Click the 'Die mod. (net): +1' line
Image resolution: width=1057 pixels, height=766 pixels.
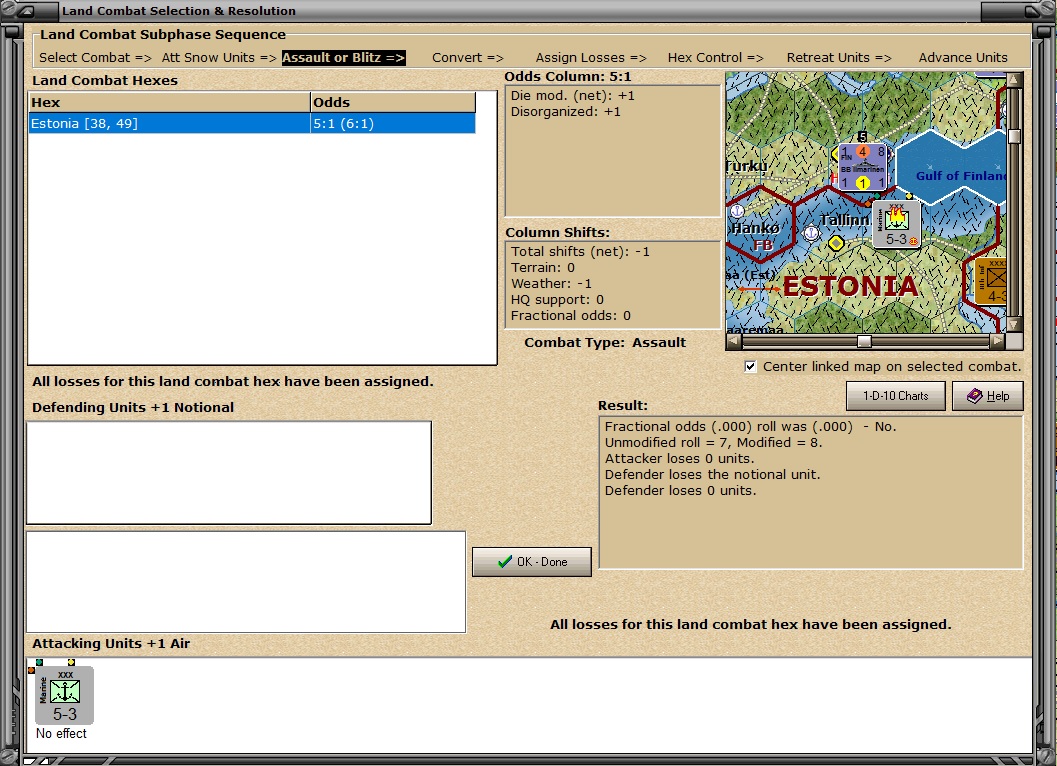[x=572, y=96]
